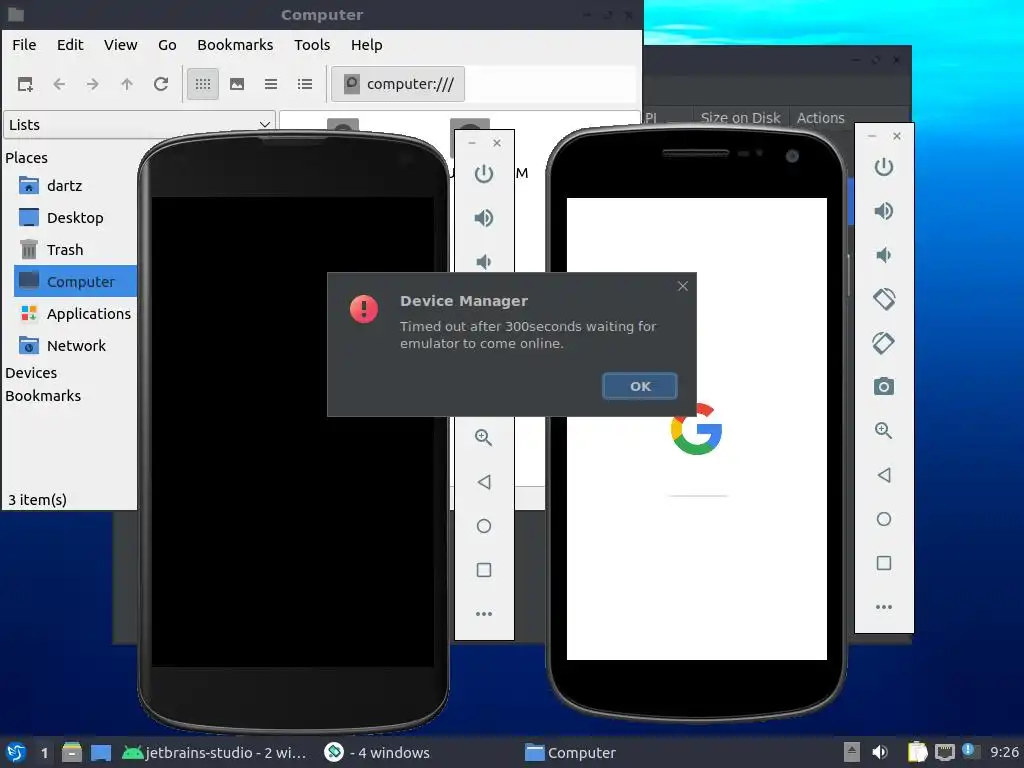1024x768 pixels.
Task: Click the computer:/// path bar button
Action: click(x=398, y=84)
